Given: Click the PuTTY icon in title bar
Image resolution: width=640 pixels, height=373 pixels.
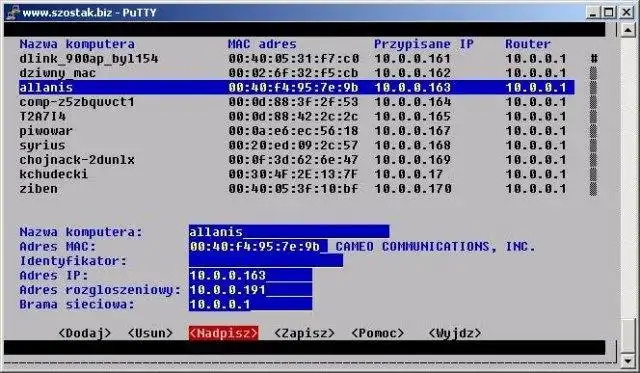Looking at the screenshot, I should pos(12,12).
